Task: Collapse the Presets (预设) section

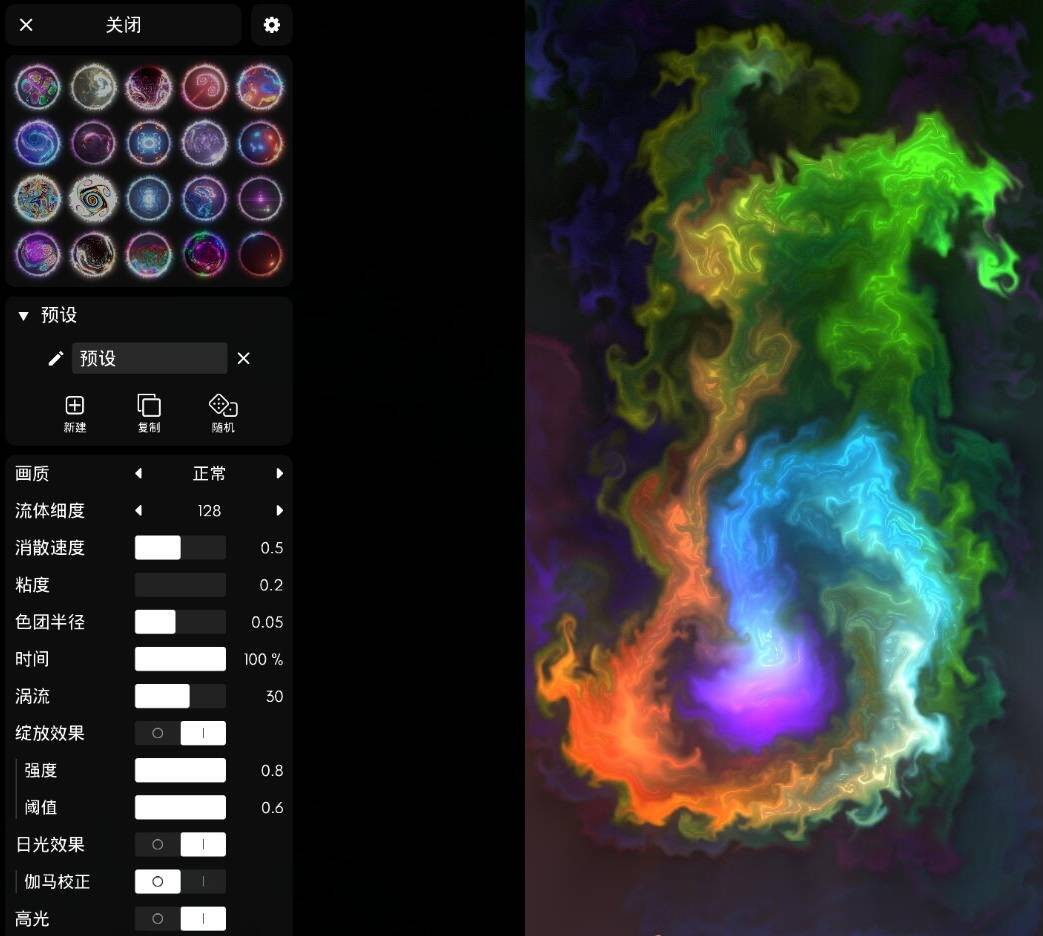Action: 24,316
